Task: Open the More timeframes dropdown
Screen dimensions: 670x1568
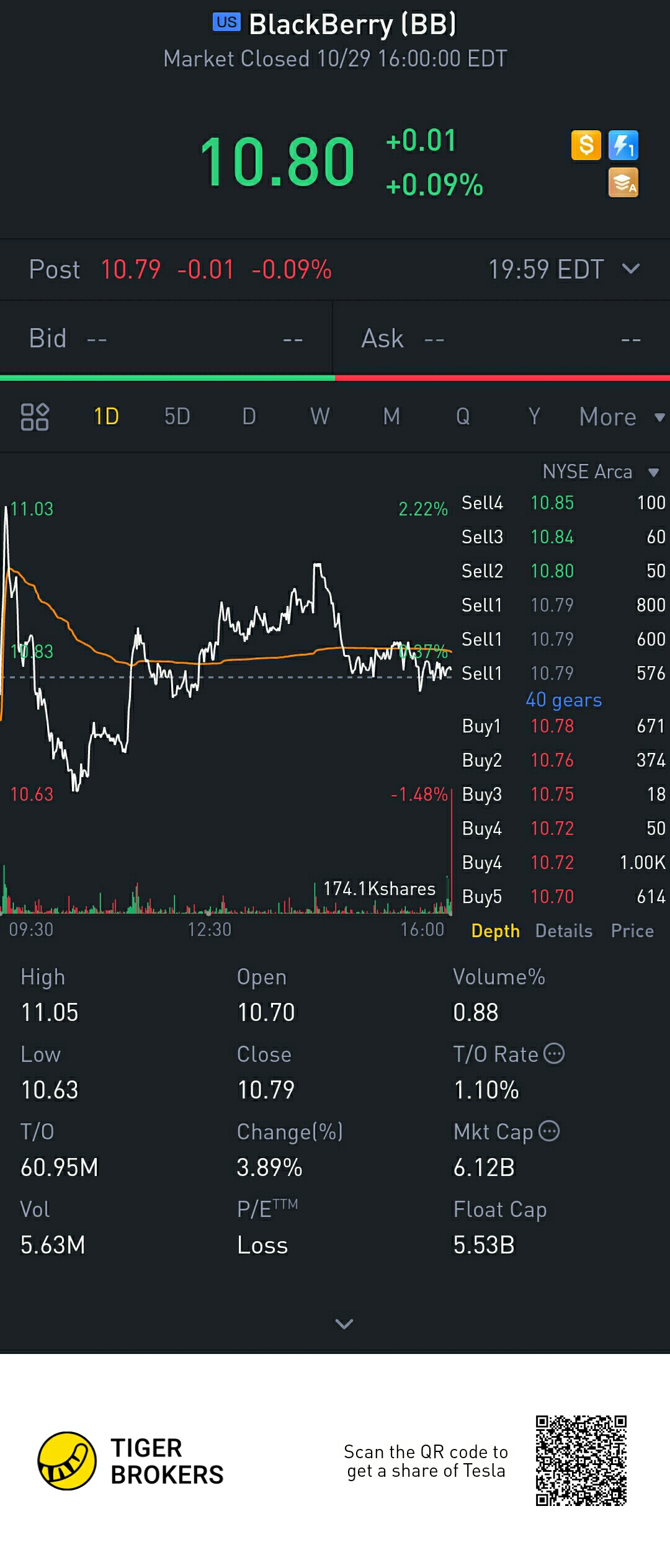Action: tap(622, 417)
